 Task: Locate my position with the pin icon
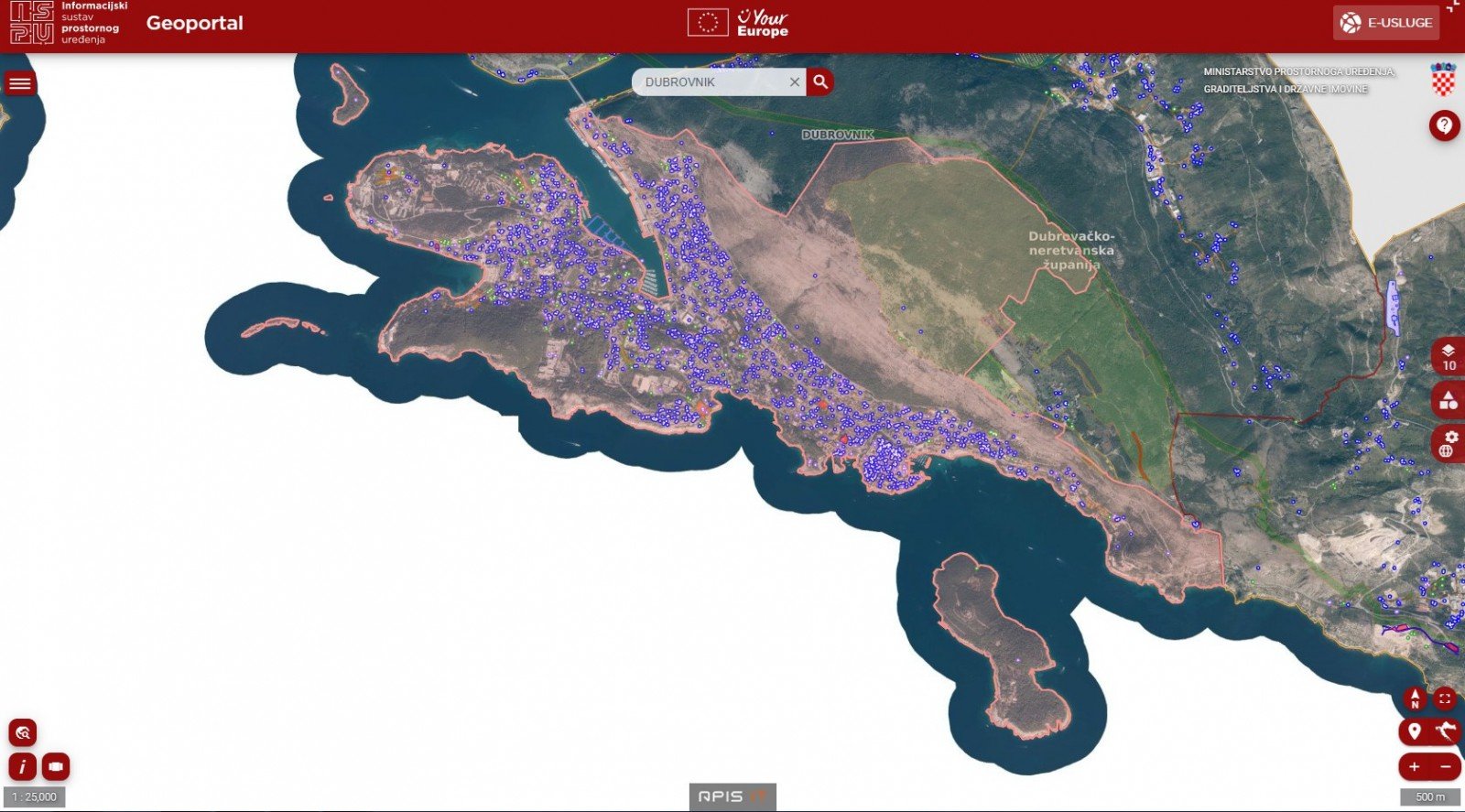1415,731
